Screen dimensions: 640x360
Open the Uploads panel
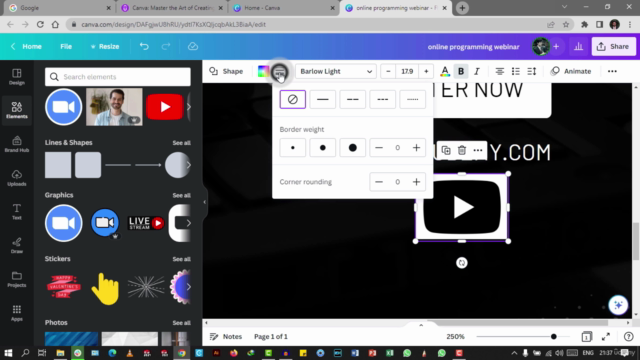click(x=17, y=178)
